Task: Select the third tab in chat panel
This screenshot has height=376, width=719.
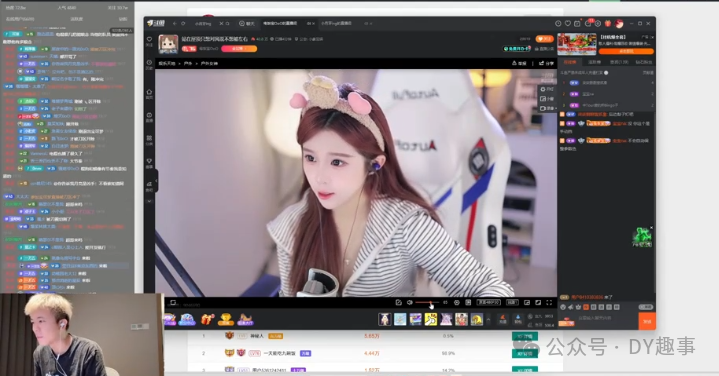Action: point(619,62)
